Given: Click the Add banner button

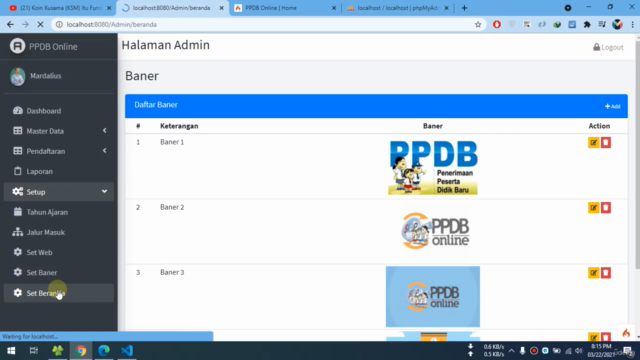Looking at the screenshot, I should (613, 106).
